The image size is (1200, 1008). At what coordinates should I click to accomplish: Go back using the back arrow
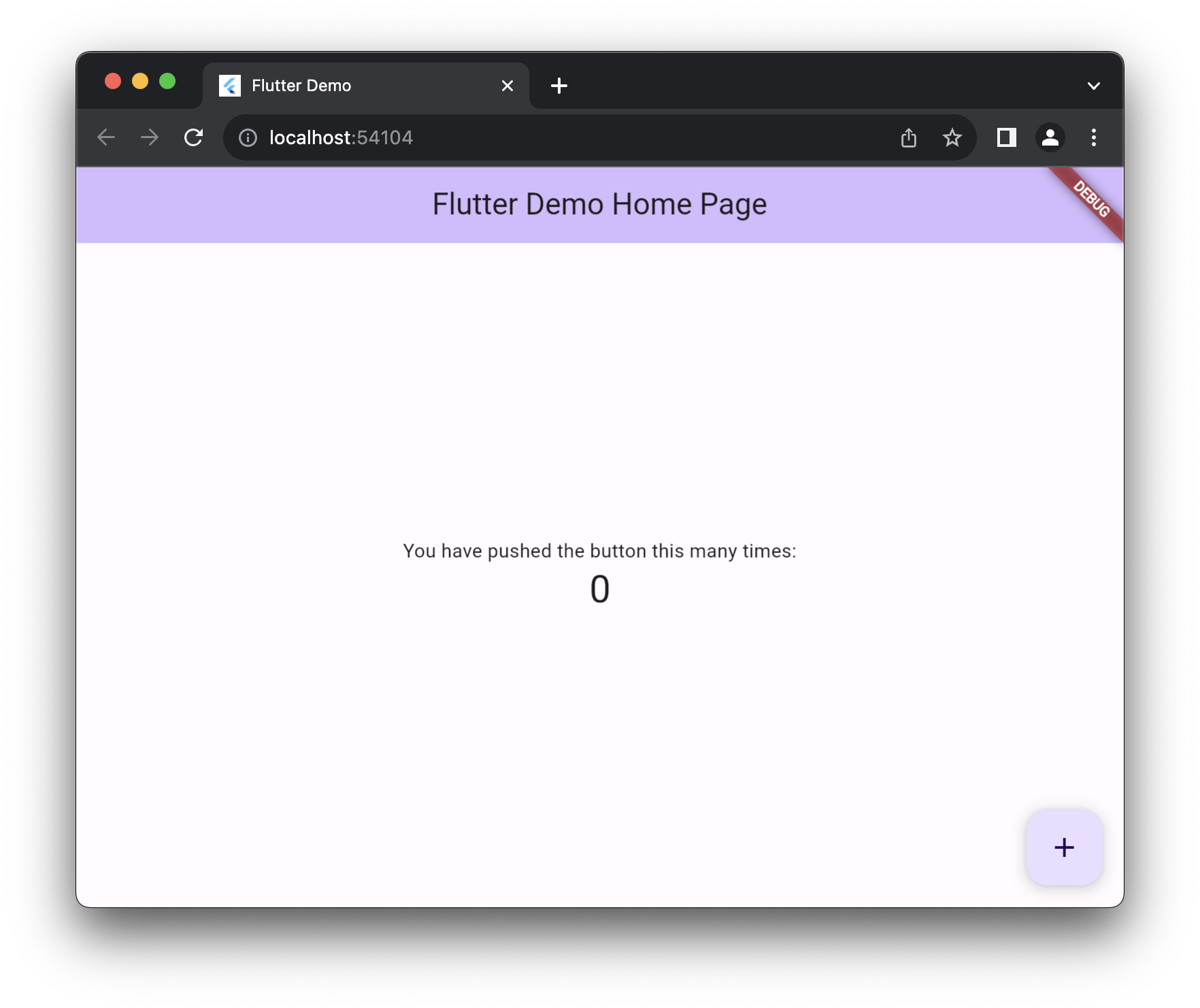pyautogui.click(x=106, y=137)
